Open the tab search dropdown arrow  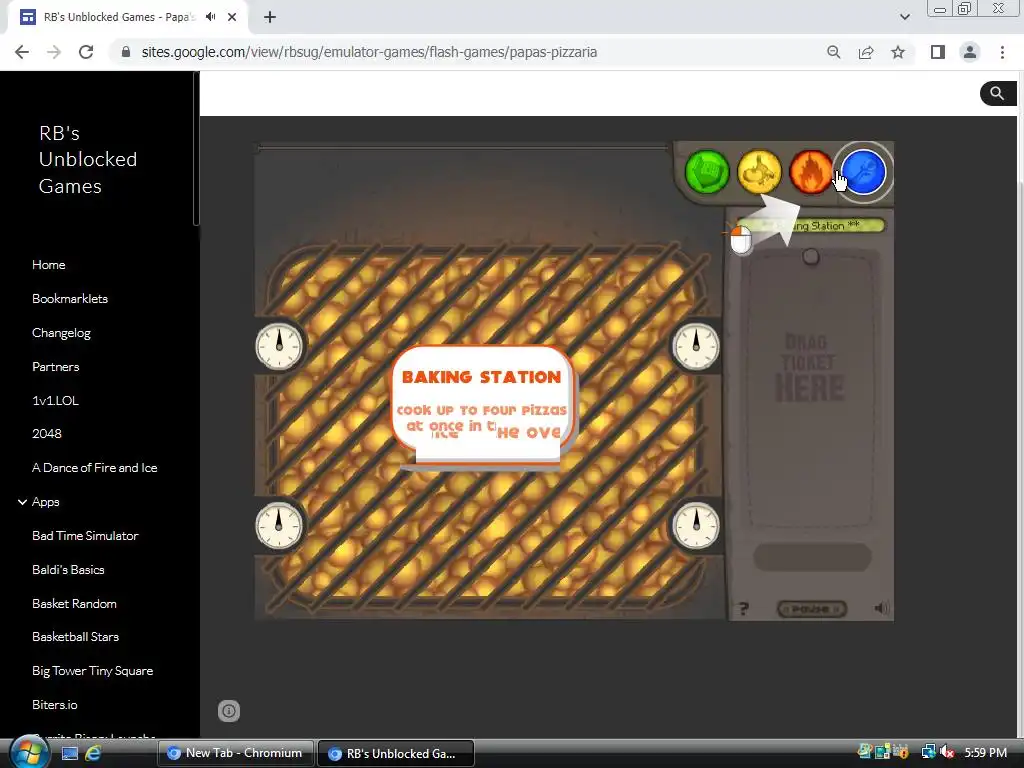click(904, 17)
